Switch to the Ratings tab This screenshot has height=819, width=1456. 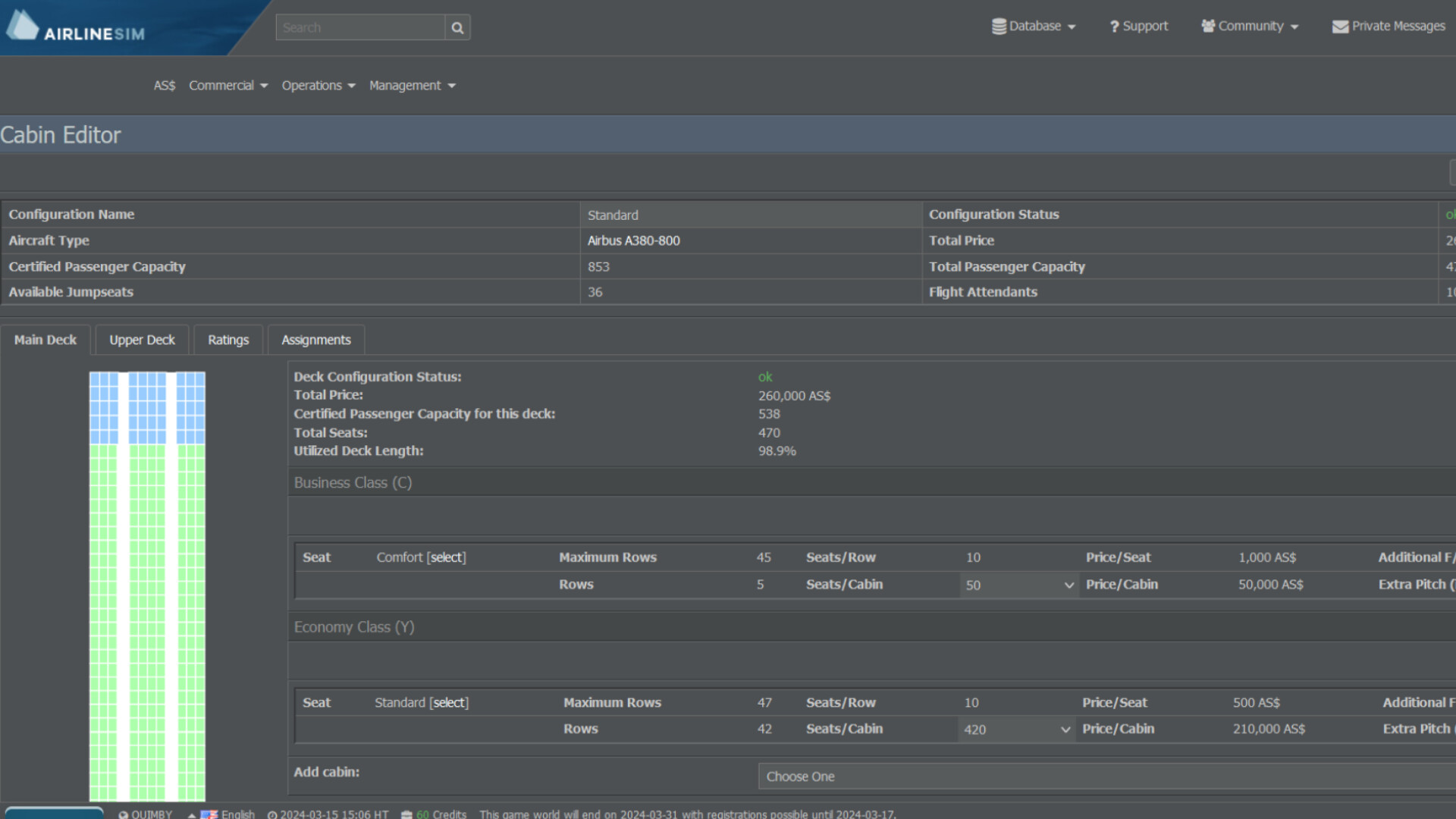coord(227,339)
